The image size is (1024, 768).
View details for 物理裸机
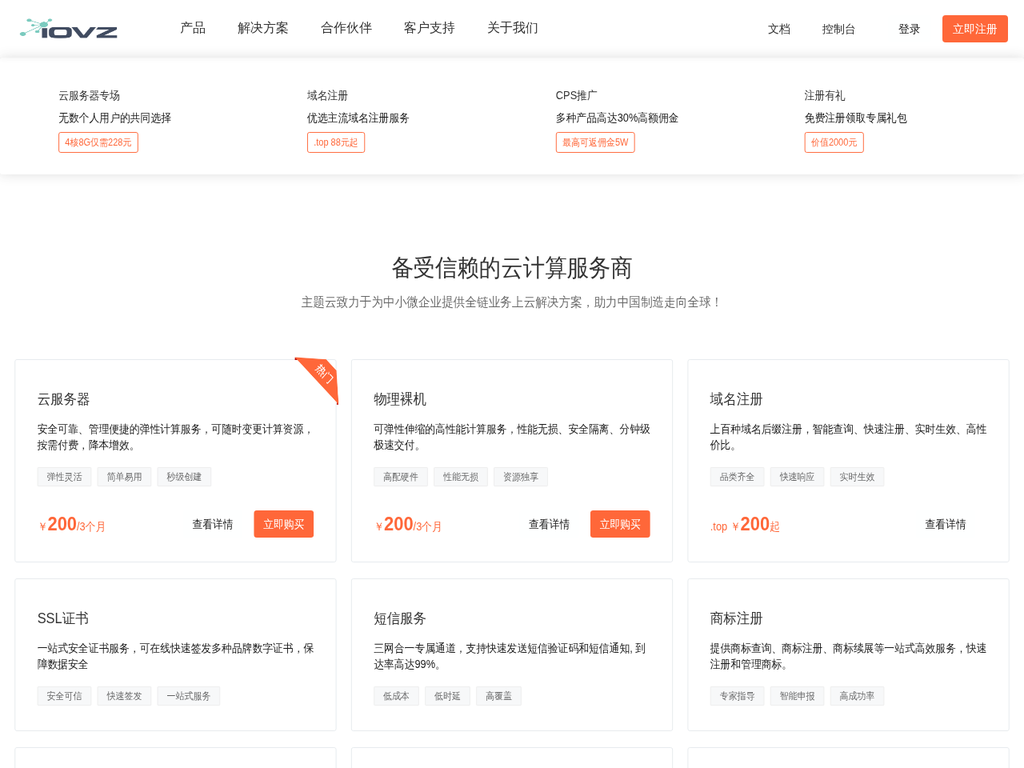(x=549, y=524)
